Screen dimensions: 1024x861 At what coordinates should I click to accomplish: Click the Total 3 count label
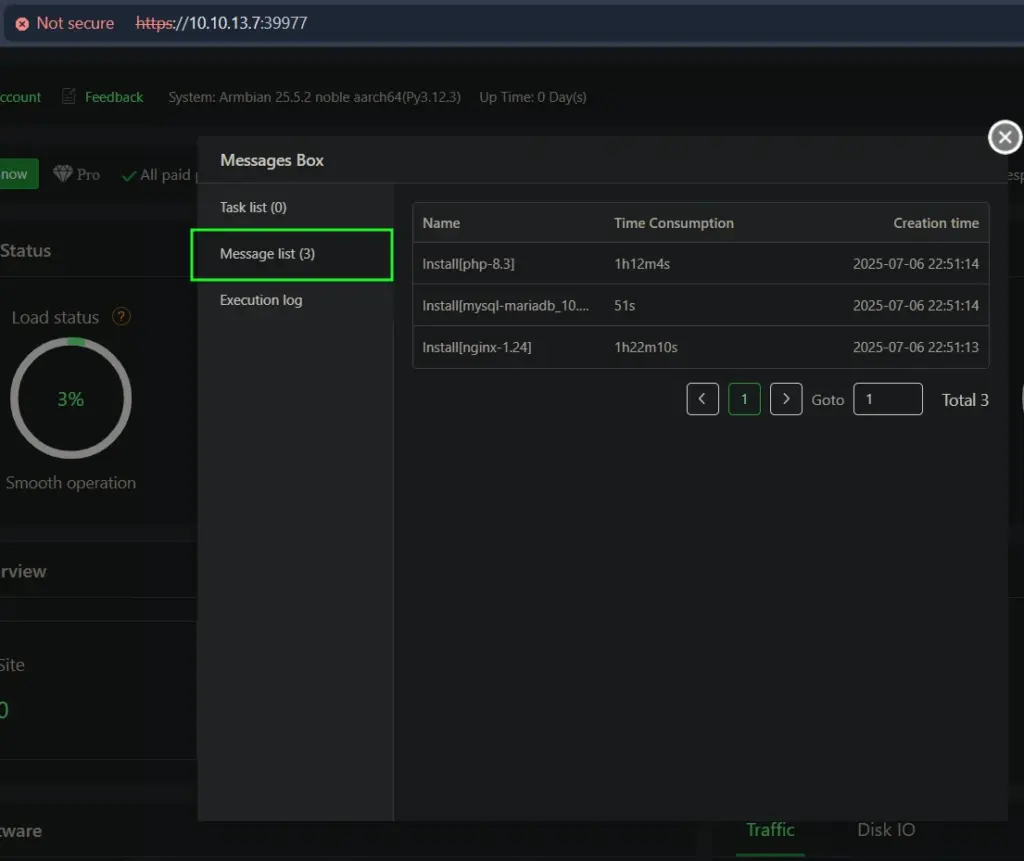965,400
